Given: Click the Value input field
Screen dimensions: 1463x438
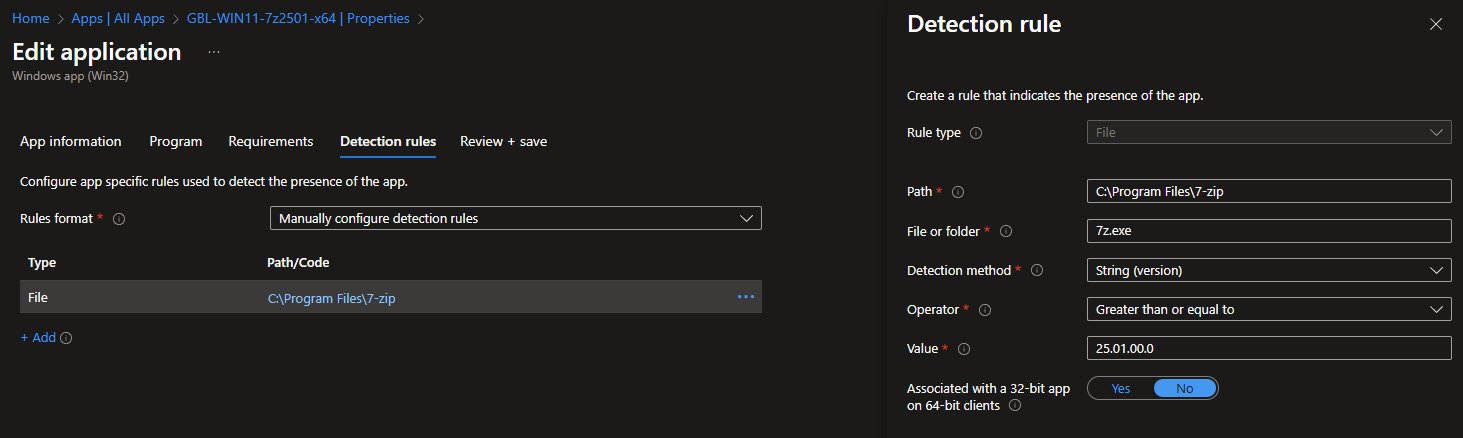Looking at the screenshot, I should click(x=1267, y=348).
